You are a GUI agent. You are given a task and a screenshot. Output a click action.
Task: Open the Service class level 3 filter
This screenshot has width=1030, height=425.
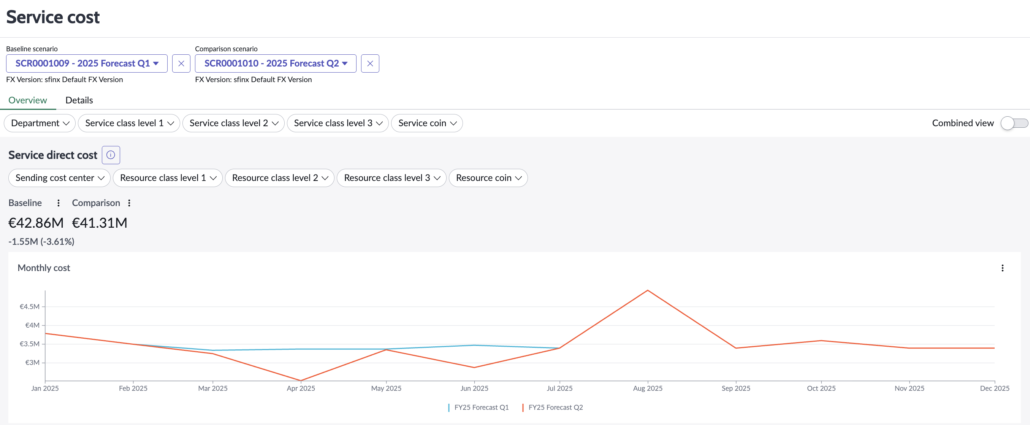(337, 123)
